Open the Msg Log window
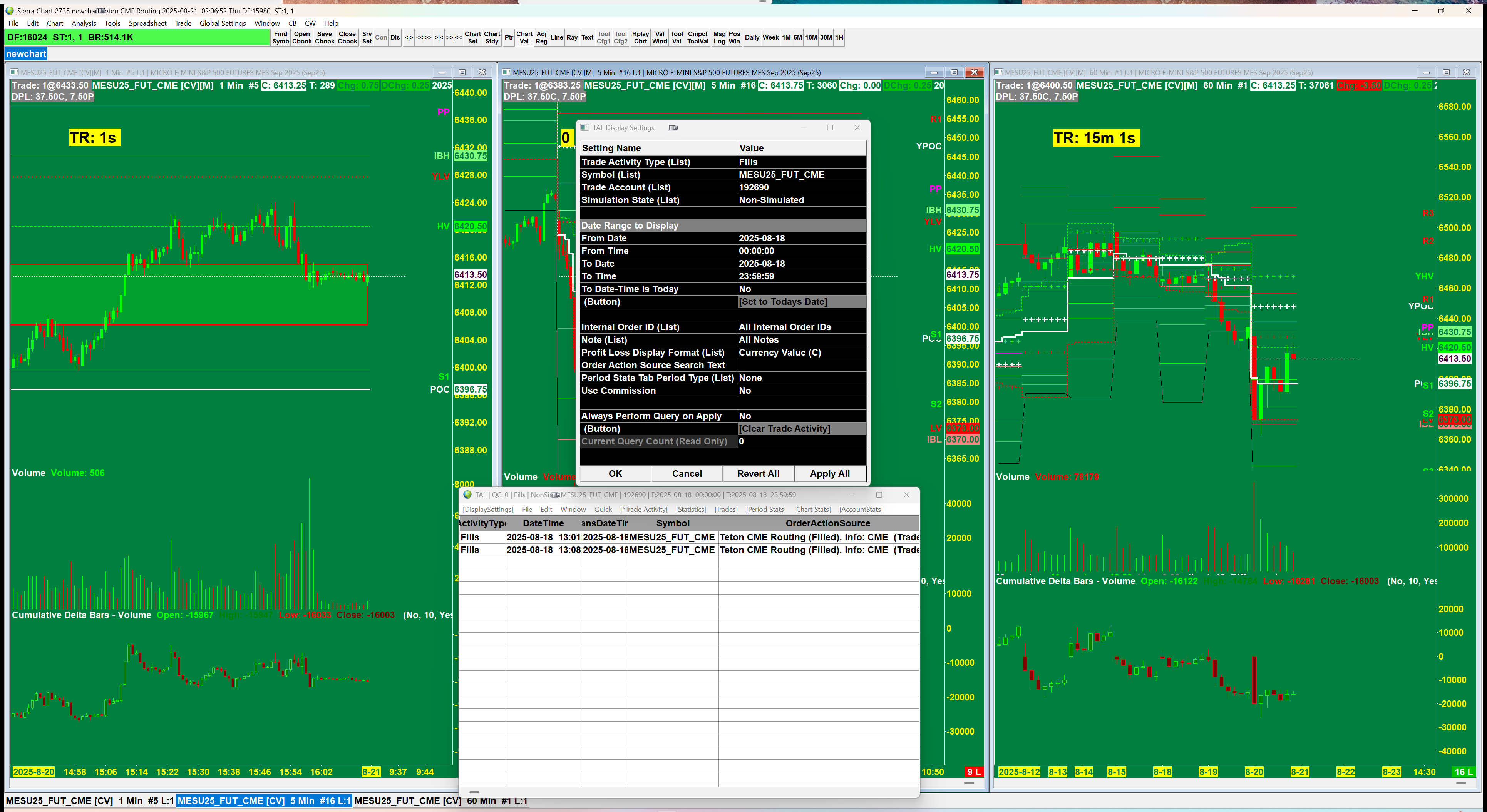The image size is (1487, 812). (x=719, y=37)
